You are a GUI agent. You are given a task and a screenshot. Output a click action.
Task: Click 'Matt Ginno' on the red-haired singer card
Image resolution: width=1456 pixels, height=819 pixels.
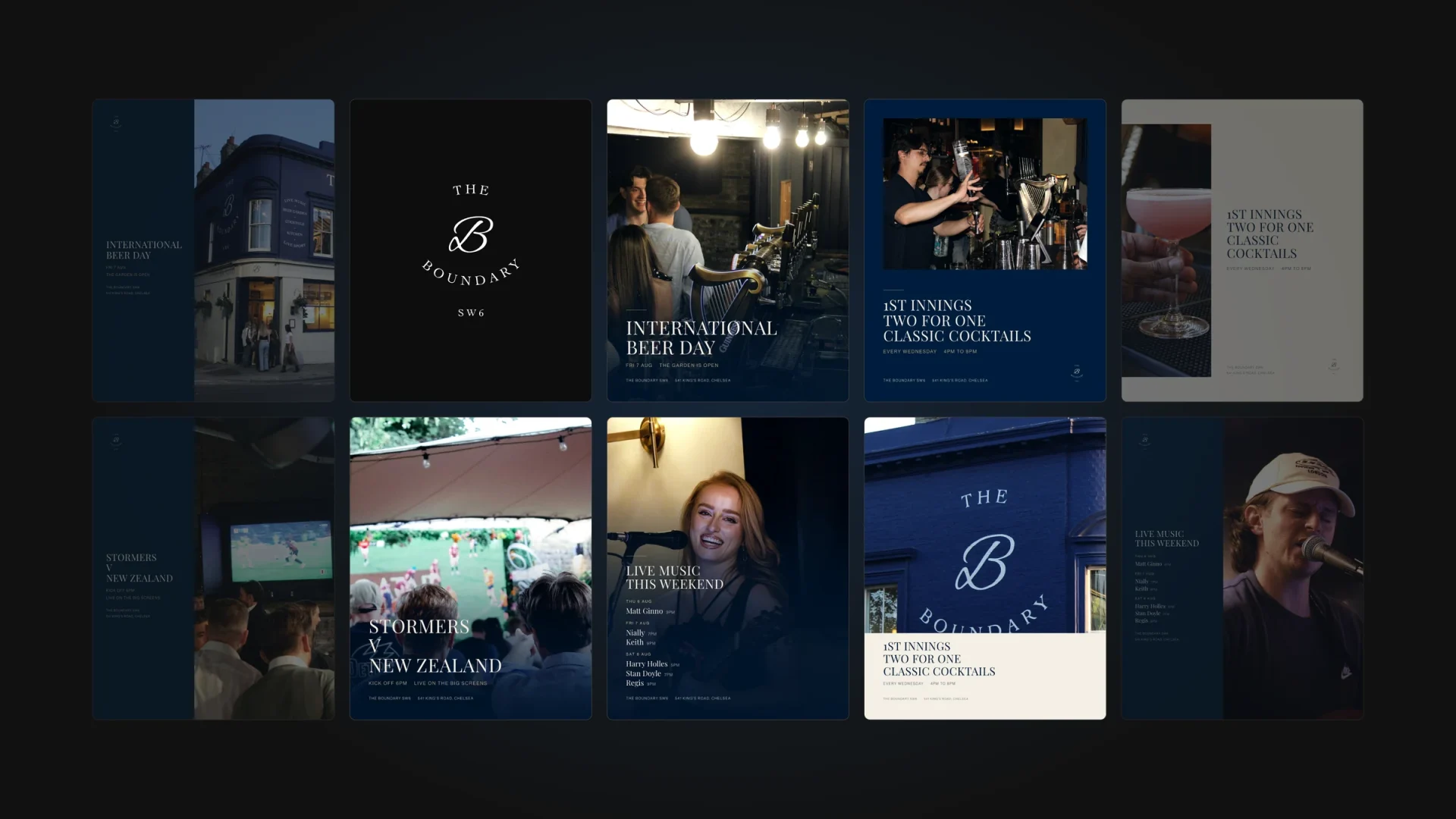pyautogui.click(x=644, y=611)
